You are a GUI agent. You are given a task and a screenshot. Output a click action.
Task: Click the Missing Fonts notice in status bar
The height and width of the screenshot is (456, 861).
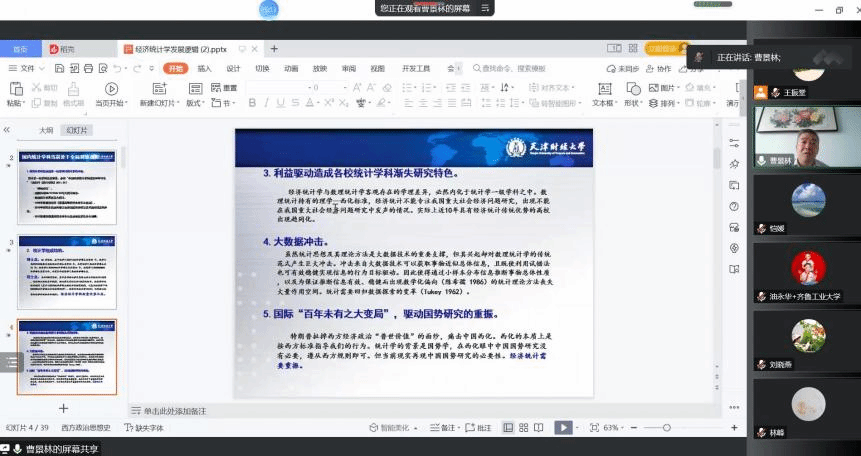pyautogui.click(x=143, y=428)
